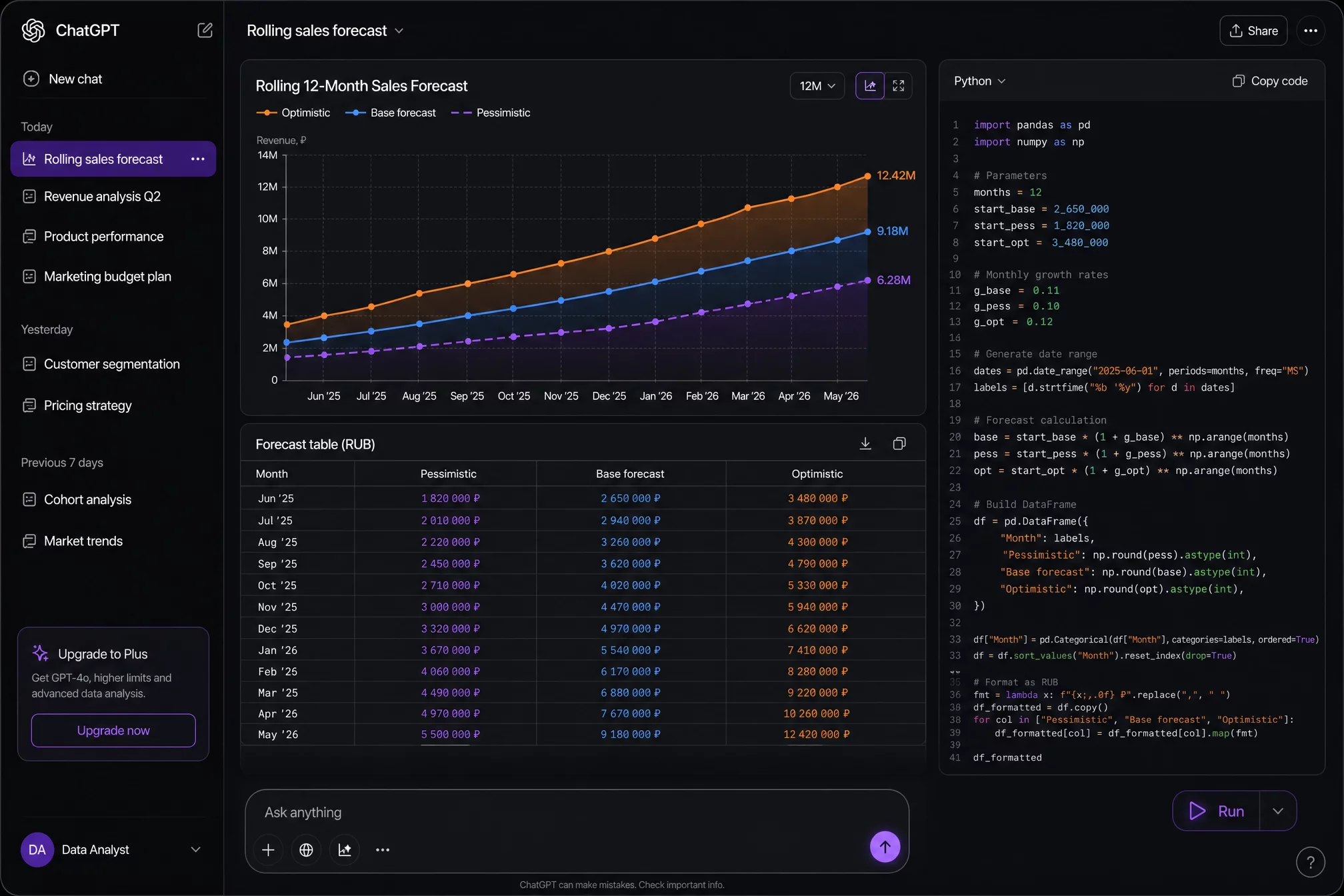Send the message with arrow button
Screen dimensions: 1344x896
[885, 847]
